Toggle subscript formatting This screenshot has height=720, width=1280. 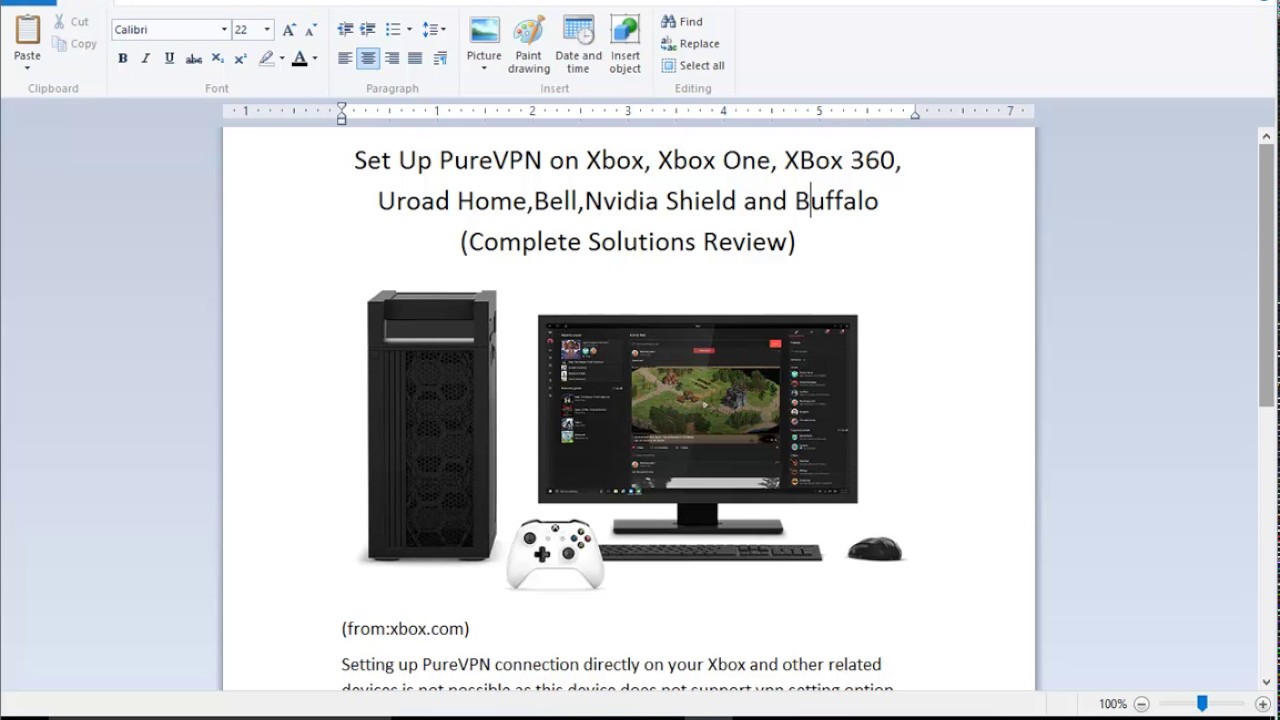tap(218, 59)
